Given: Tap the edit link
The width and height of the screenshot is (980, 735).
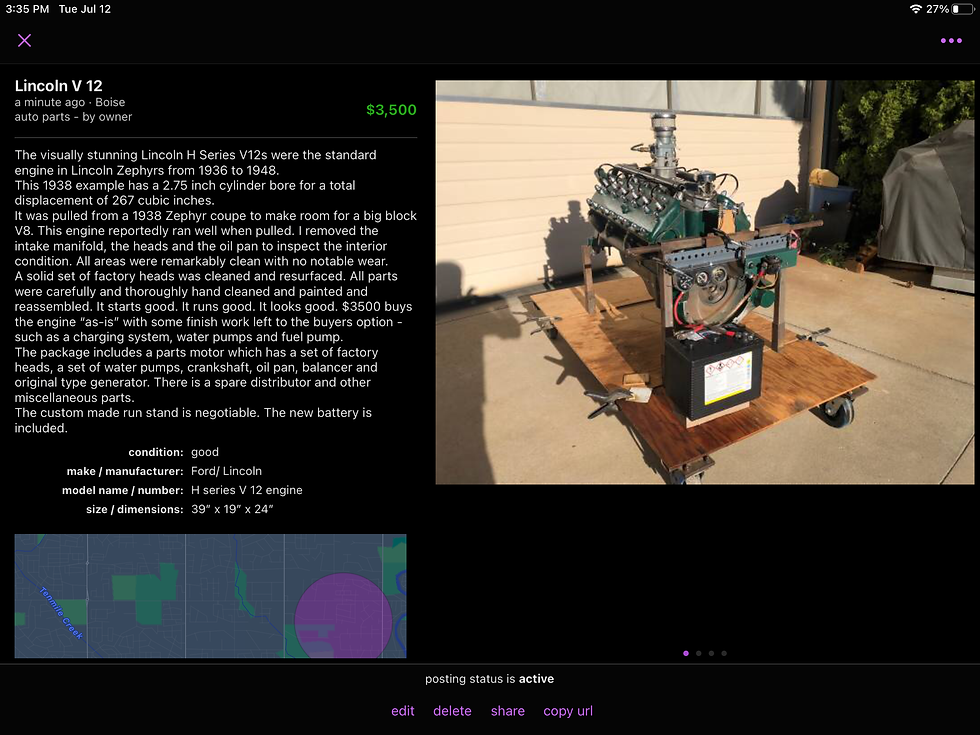Looking at the screenshot, I should click(402, 711).
